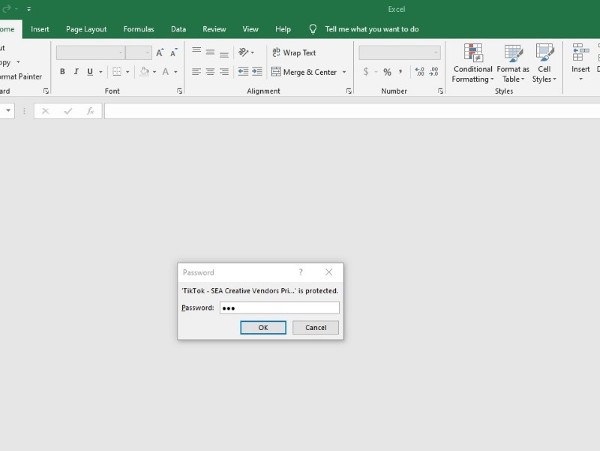Click Cancel in the Password dialog

click(315, 327)
